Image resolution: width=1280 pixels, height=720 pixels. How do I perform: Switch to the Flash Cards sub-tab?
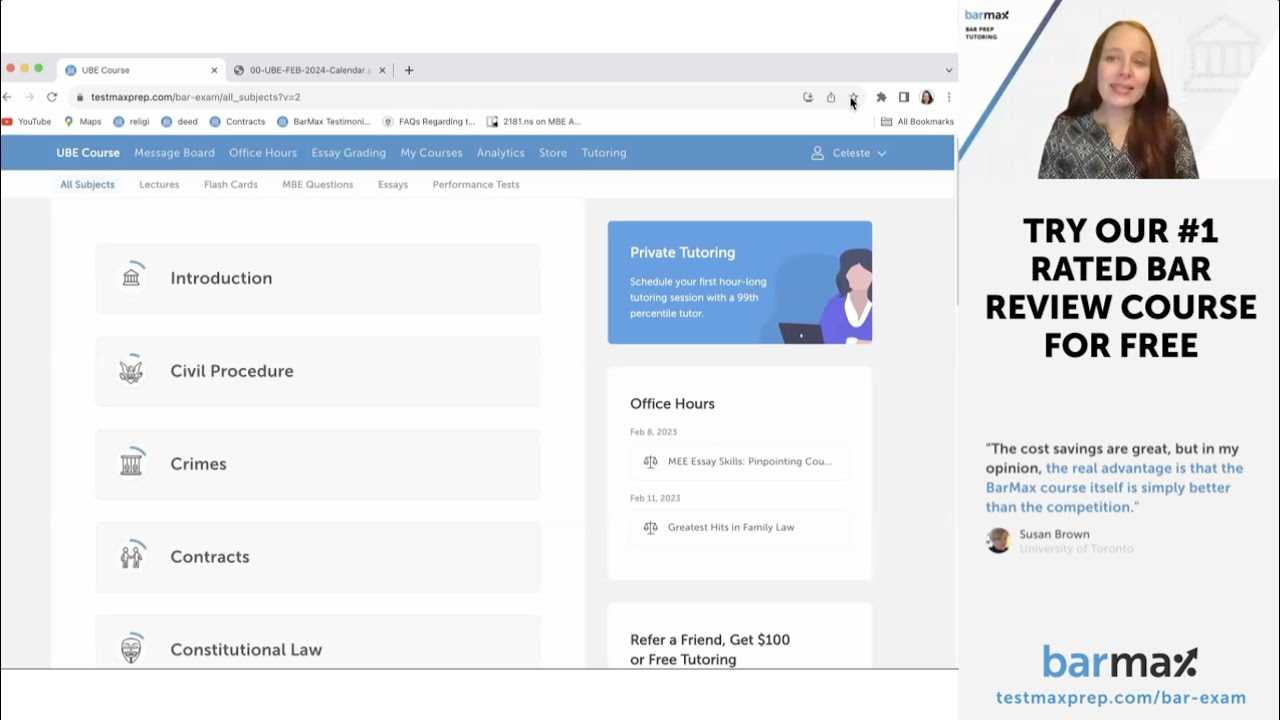(231, 185)
